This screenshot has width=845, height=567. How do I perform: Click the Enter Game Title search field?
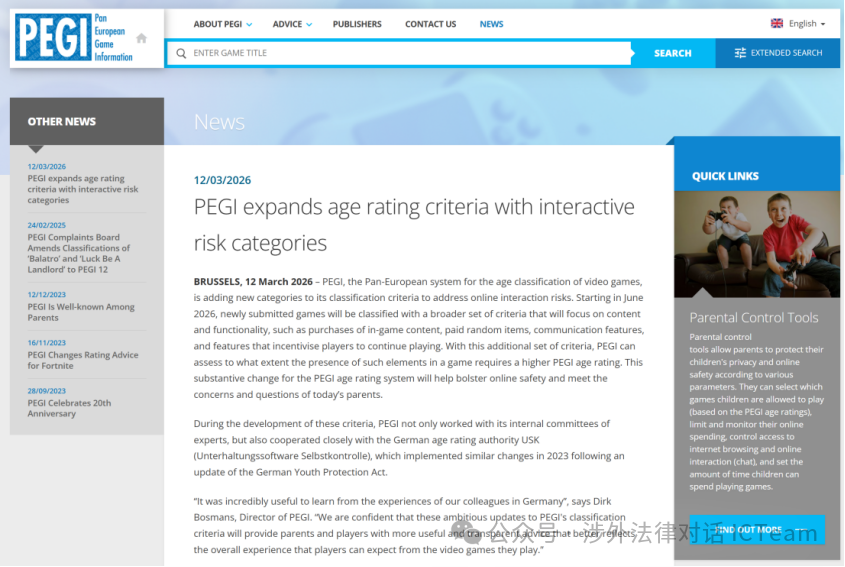pos(399,53)
